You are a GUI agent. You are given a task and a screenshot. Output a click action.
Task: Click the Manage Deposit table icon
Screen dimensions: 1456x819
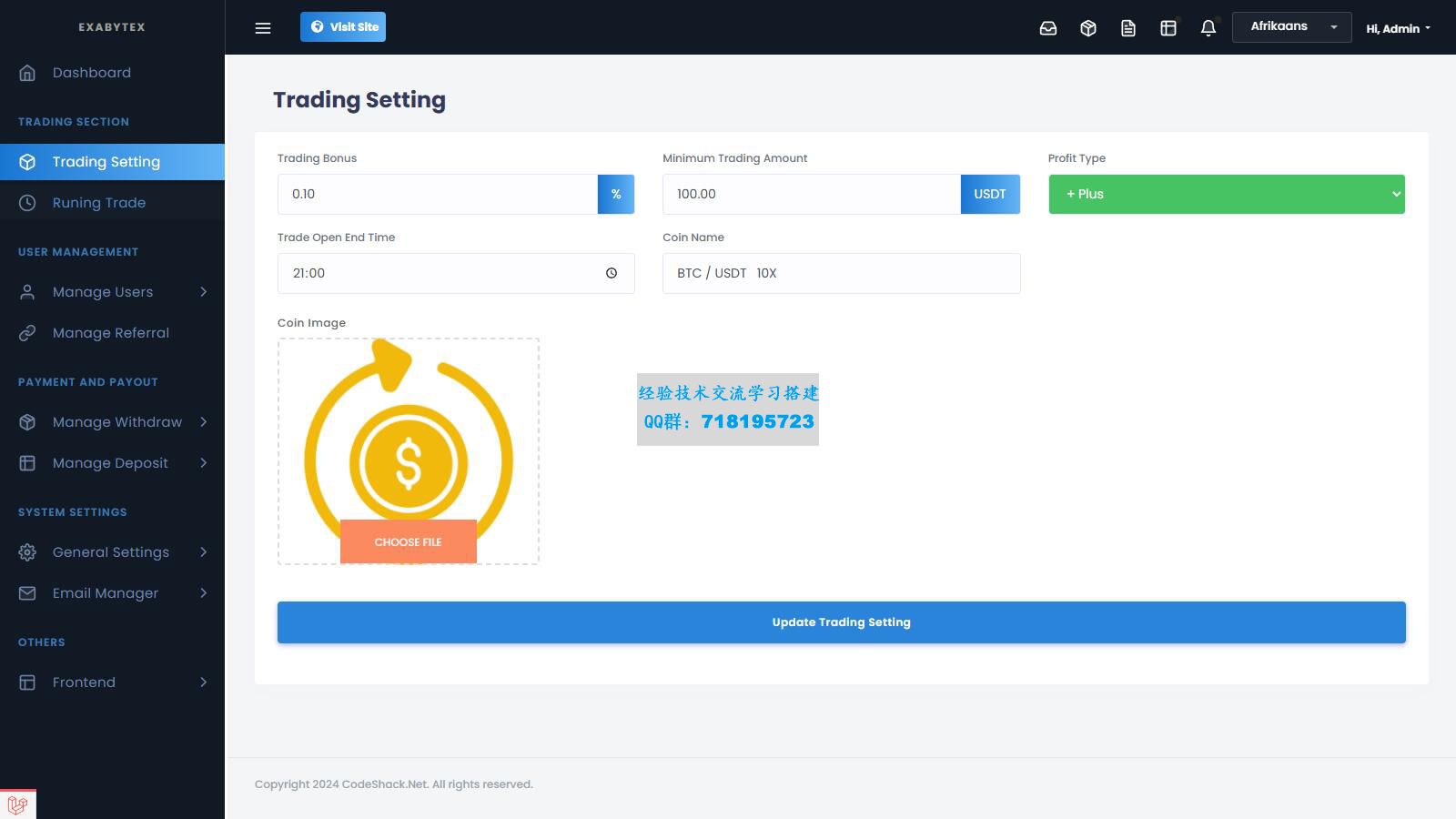(27, 463)
